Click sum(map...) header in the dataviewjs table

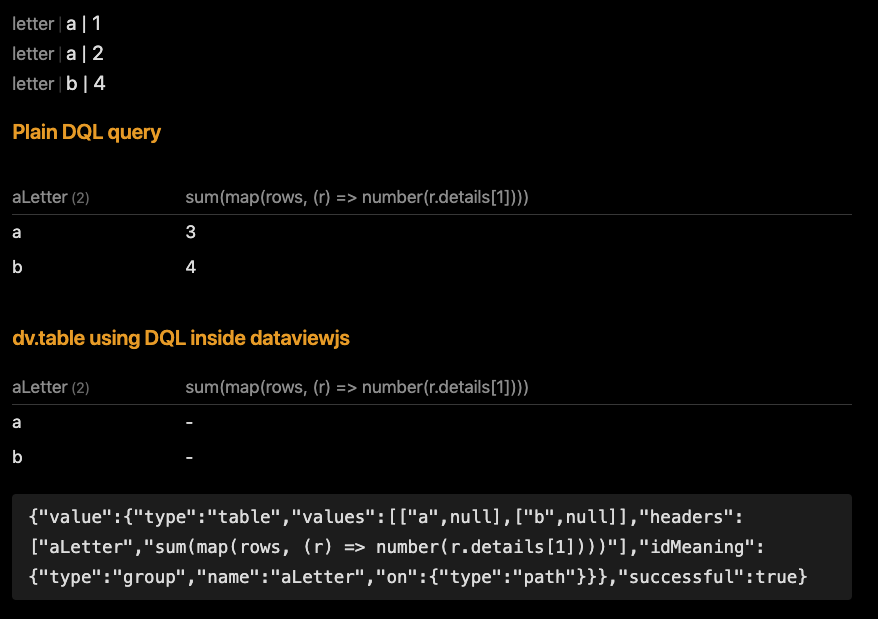tap(357, 387)
